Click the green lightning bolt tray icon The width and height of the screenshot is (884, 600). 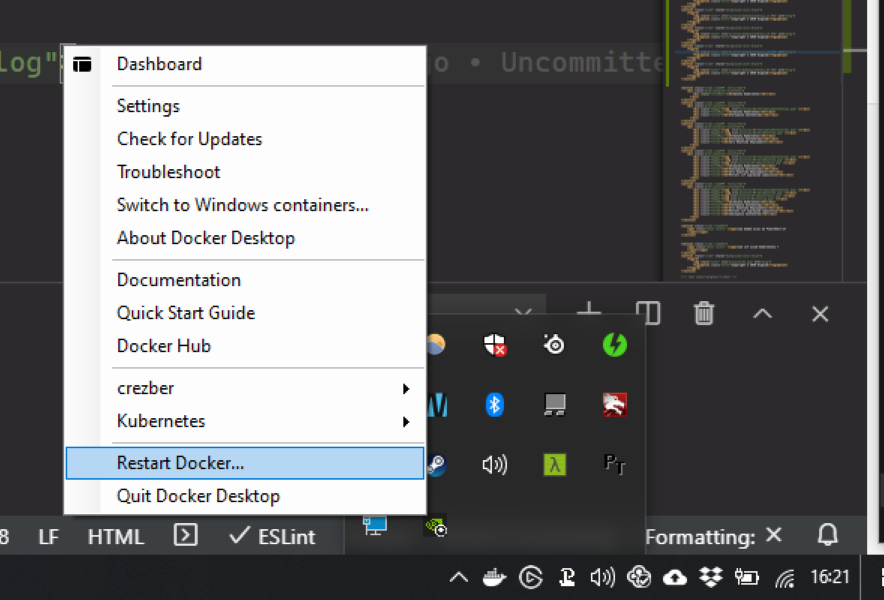click(x=615, y=344)
